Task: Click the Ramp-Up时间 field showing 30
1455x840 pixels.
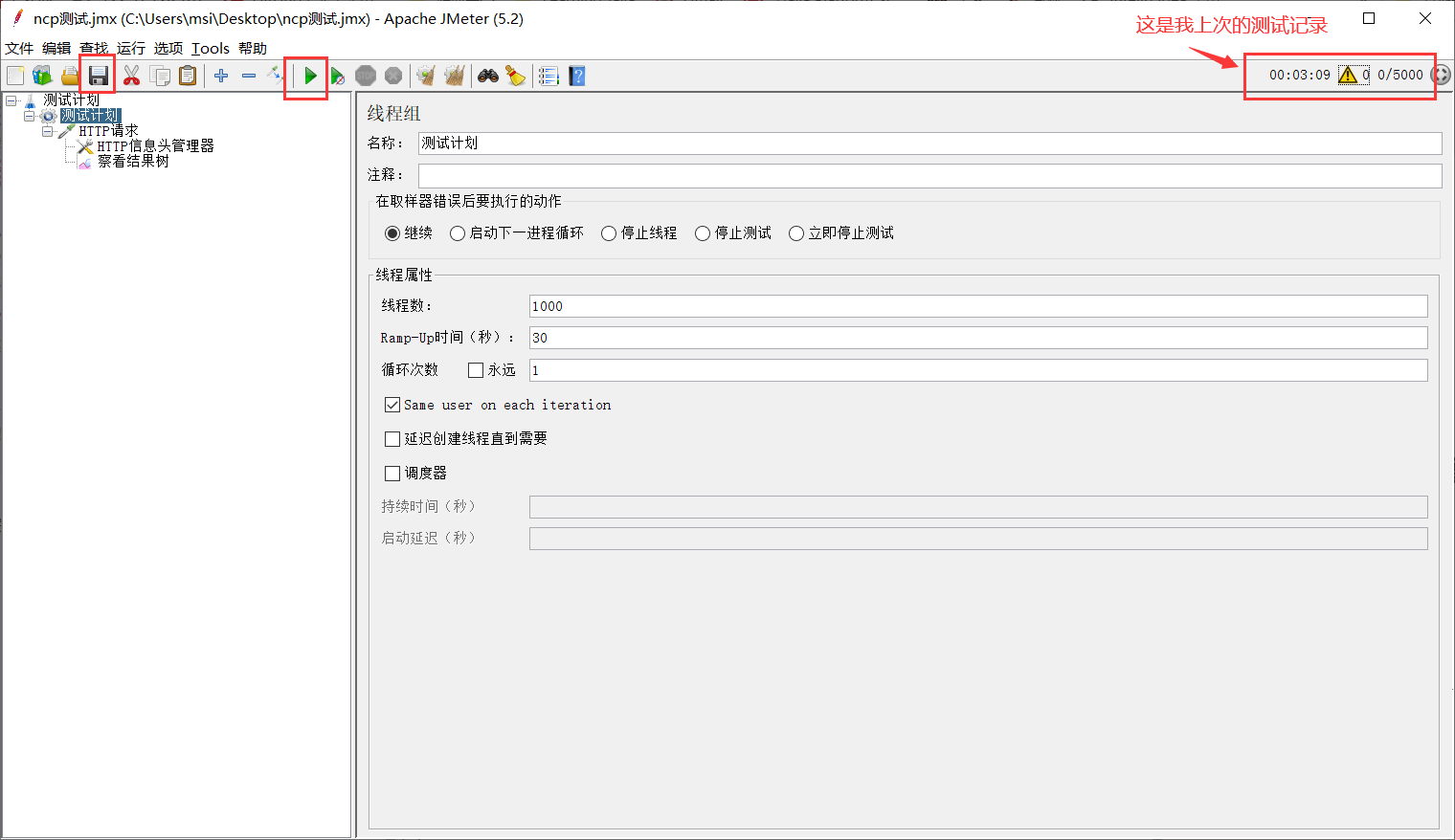Action: pyautogui.click(x=978, y=338)
